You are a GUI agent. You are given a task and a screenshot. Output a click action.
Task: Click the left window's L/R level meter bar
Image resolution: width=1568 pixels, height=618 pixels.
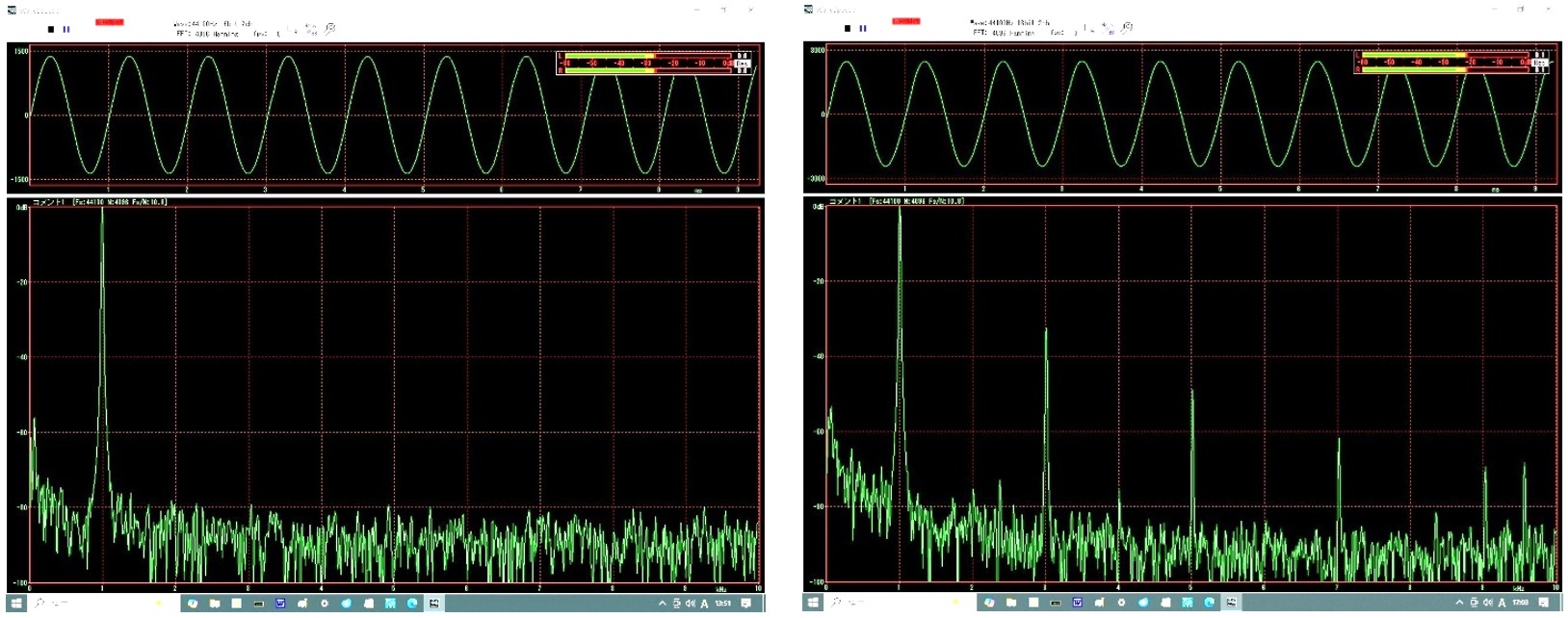coord(645,64)
